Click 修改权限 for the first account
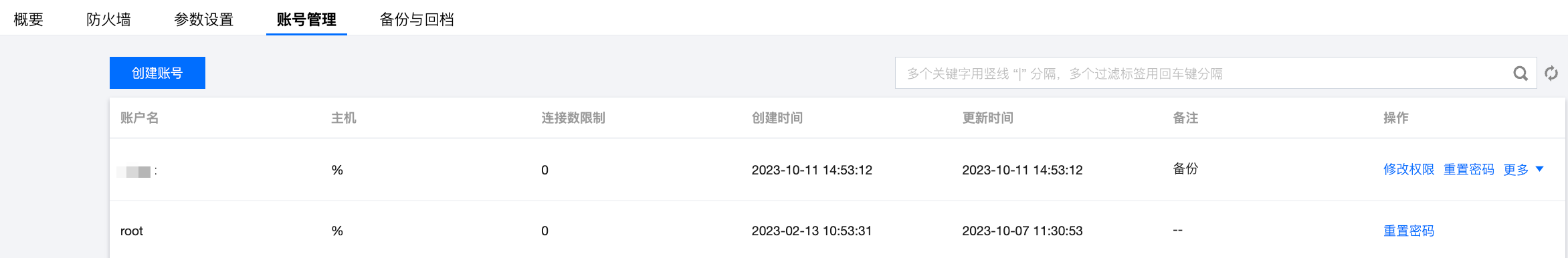The image size is (1568, 258). (x=1409, y=170)
